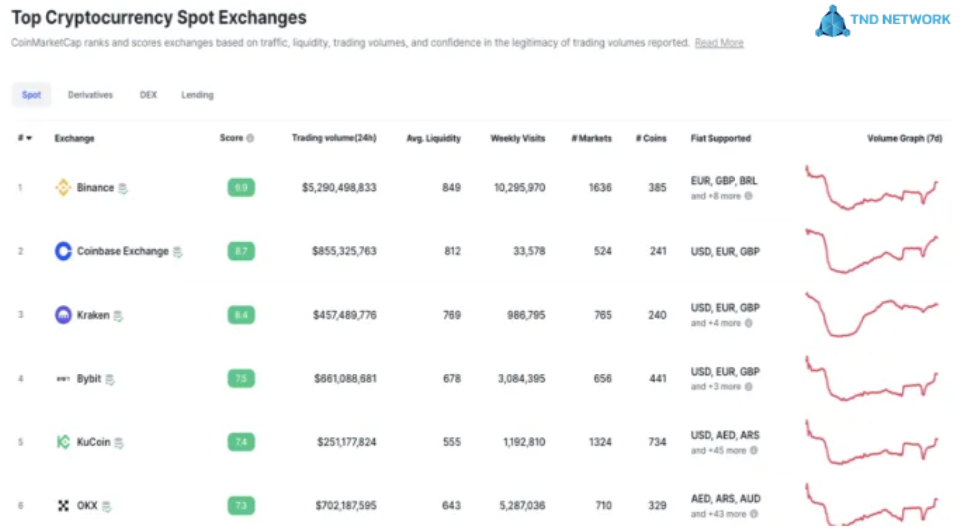
Task: Open the DEX tab
Action: tap(148, 95)
